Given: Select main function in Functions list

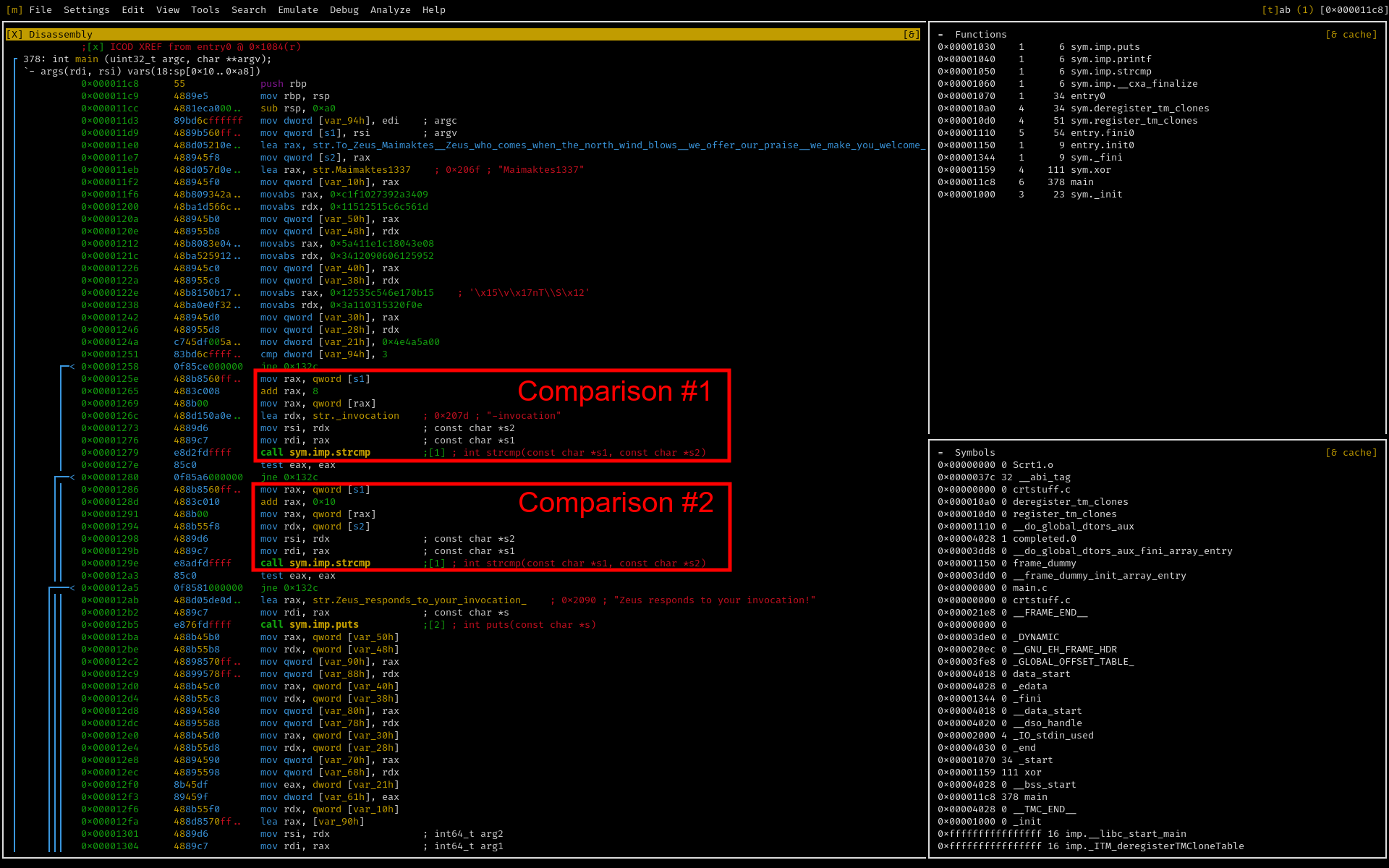Looking at the screenshot, I should [x=1082, y=182].
